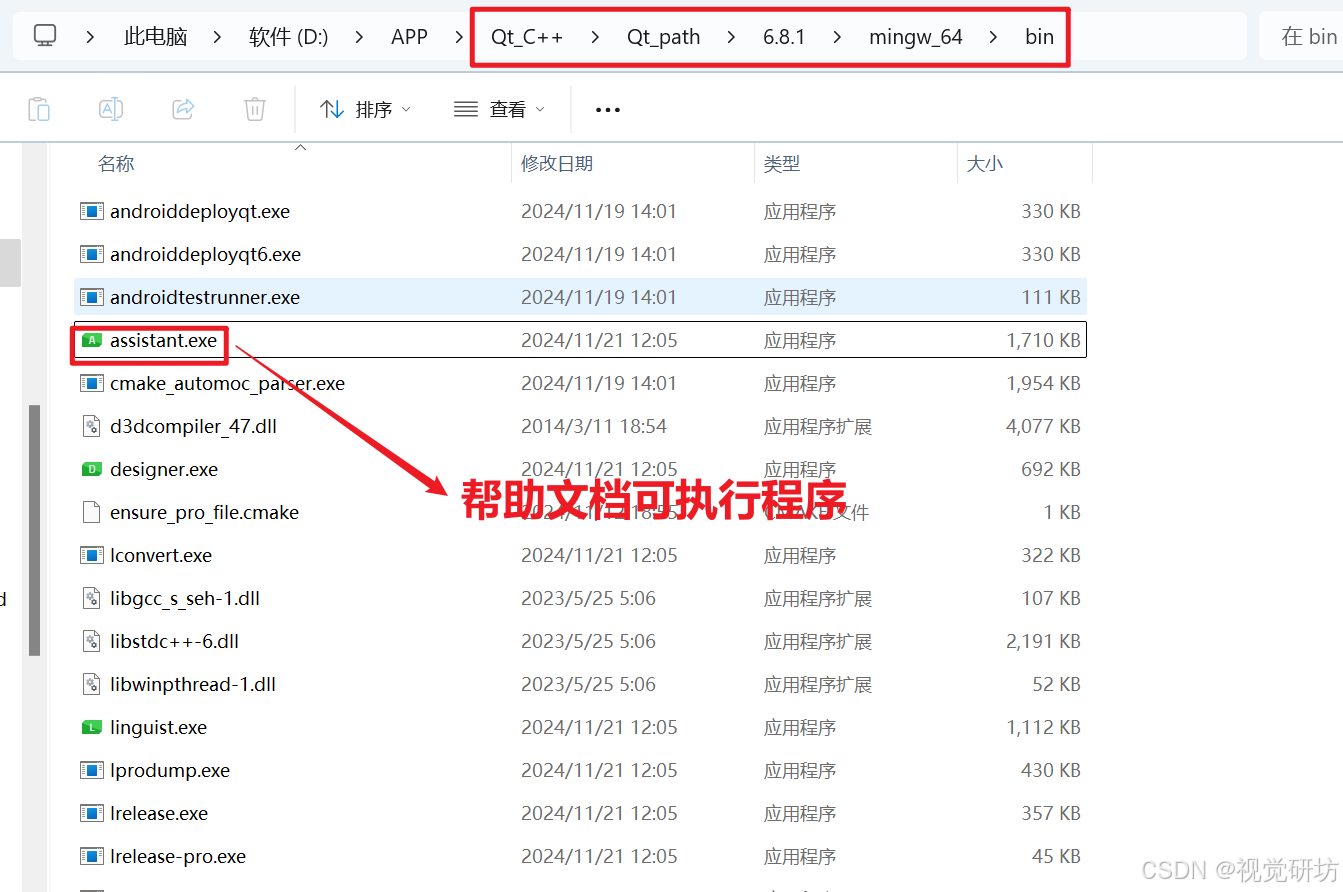Click the cmake_automoc_parser.exe file icon
1343x892 pixels.
pos(92,383)
